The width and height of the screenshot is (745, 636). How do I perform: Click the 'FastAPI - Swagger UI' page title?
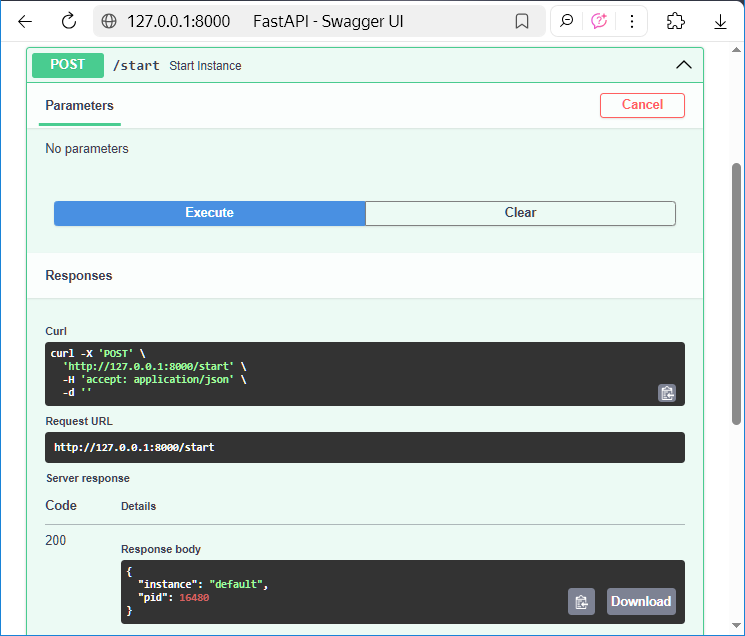pos(328,21)
